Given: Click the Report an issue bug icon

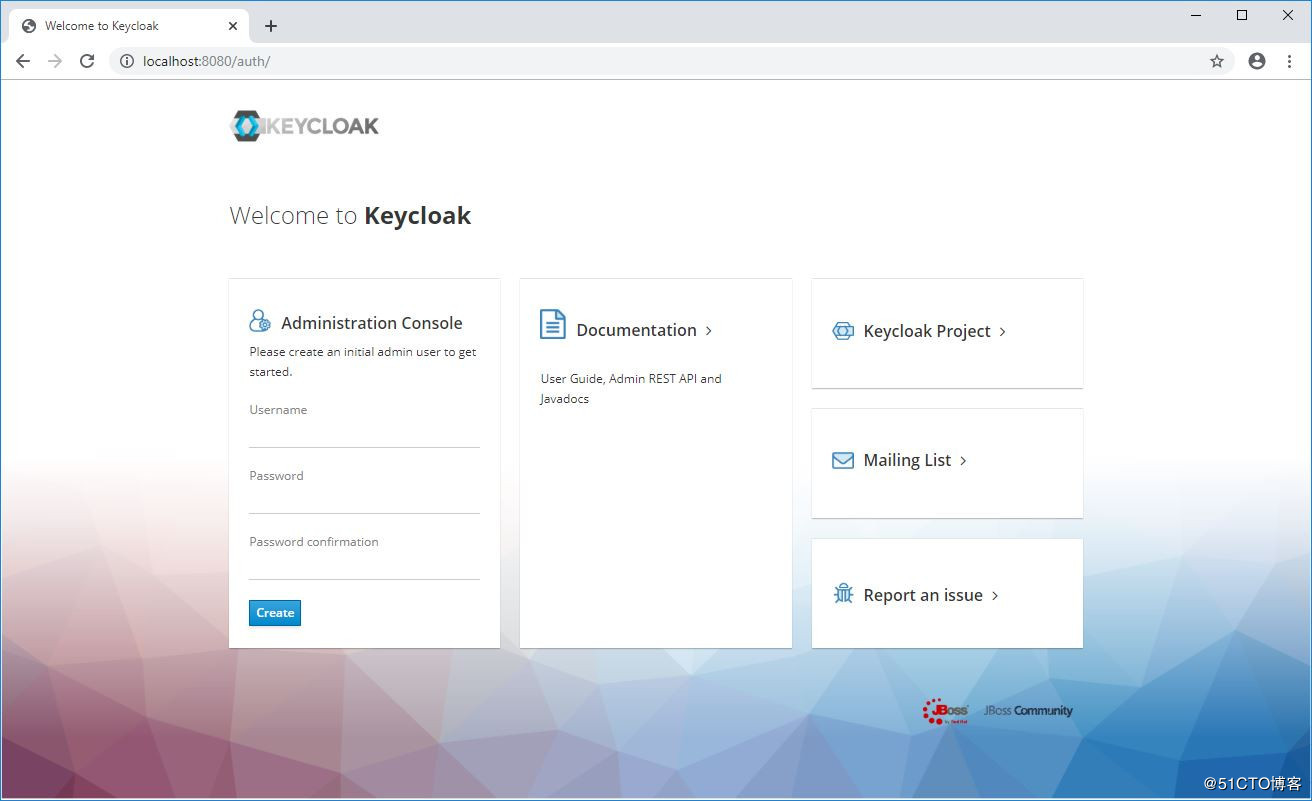Looking at the screenshot, I should (x=843, y=594).
